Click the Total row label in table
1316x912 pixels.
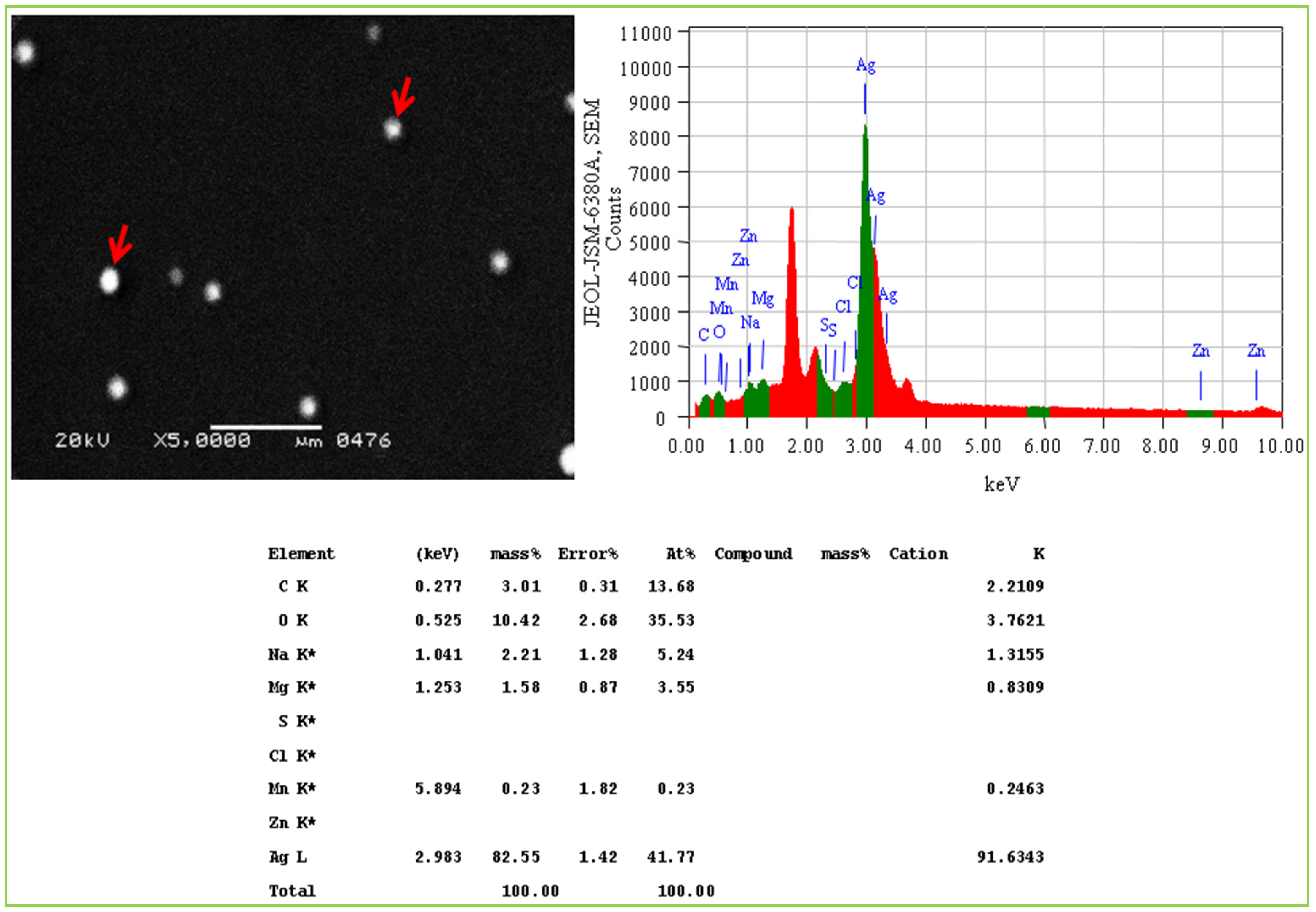tap(292, 891)
